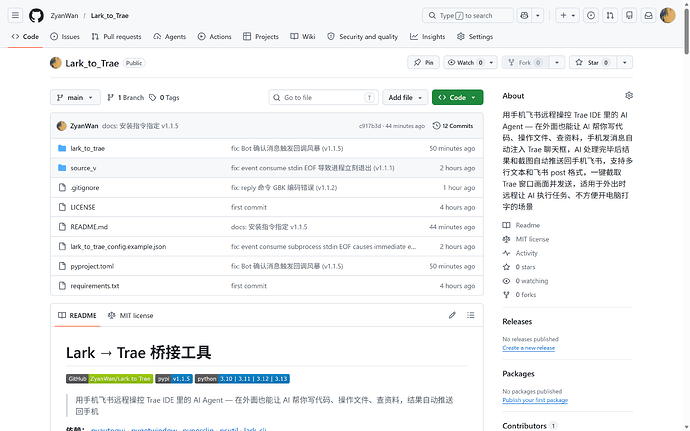The width and height of the screenshot is (690, 431).
Task: Open the Agents tab
Action: pyautogui.click(x=169, y=37)
